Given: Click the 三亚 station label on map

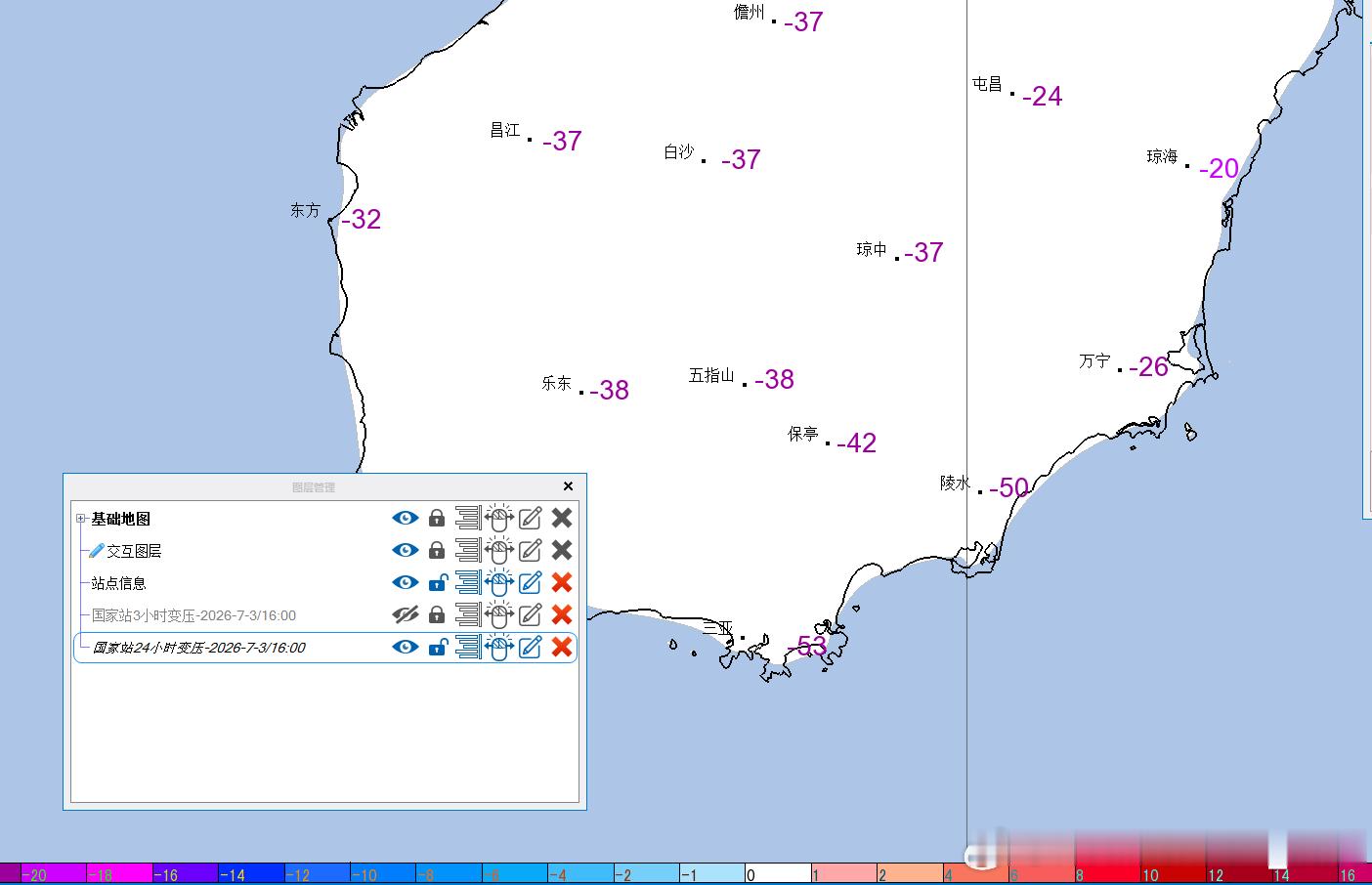Looking at the screenshot, I should tap(718, 628).
